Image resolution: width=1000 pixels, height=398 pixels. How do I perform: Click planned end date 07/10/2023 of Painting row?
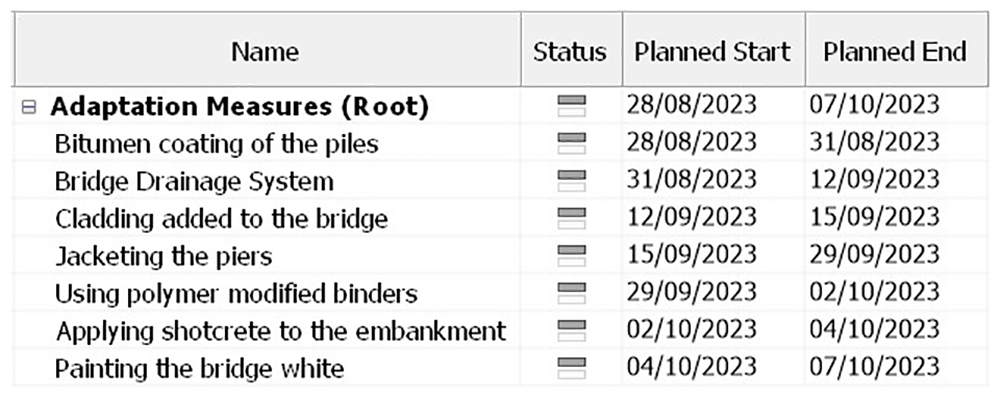874,369
